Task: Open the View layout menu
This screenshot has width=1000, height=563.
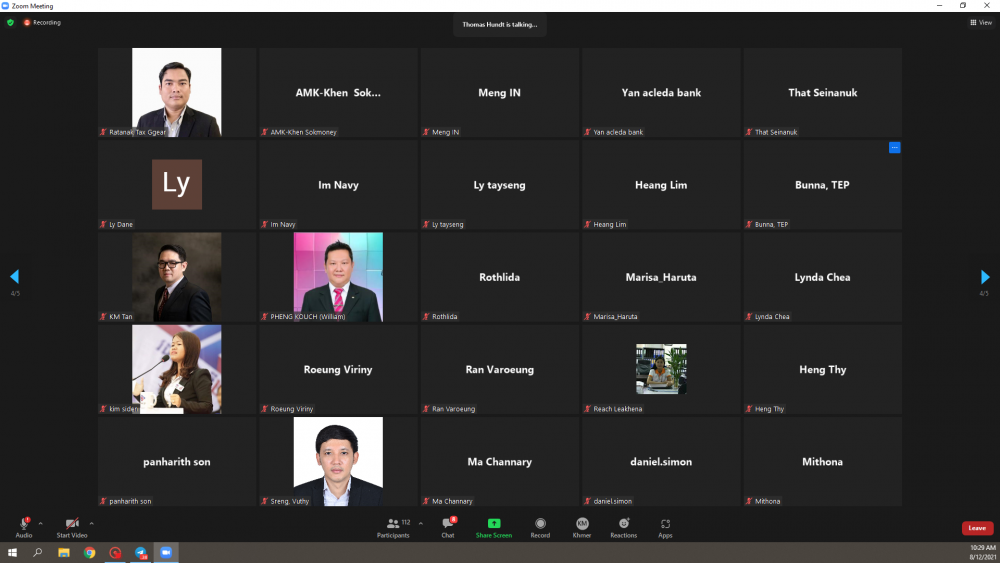Action: pyautogui.click(x=980, y=22)
